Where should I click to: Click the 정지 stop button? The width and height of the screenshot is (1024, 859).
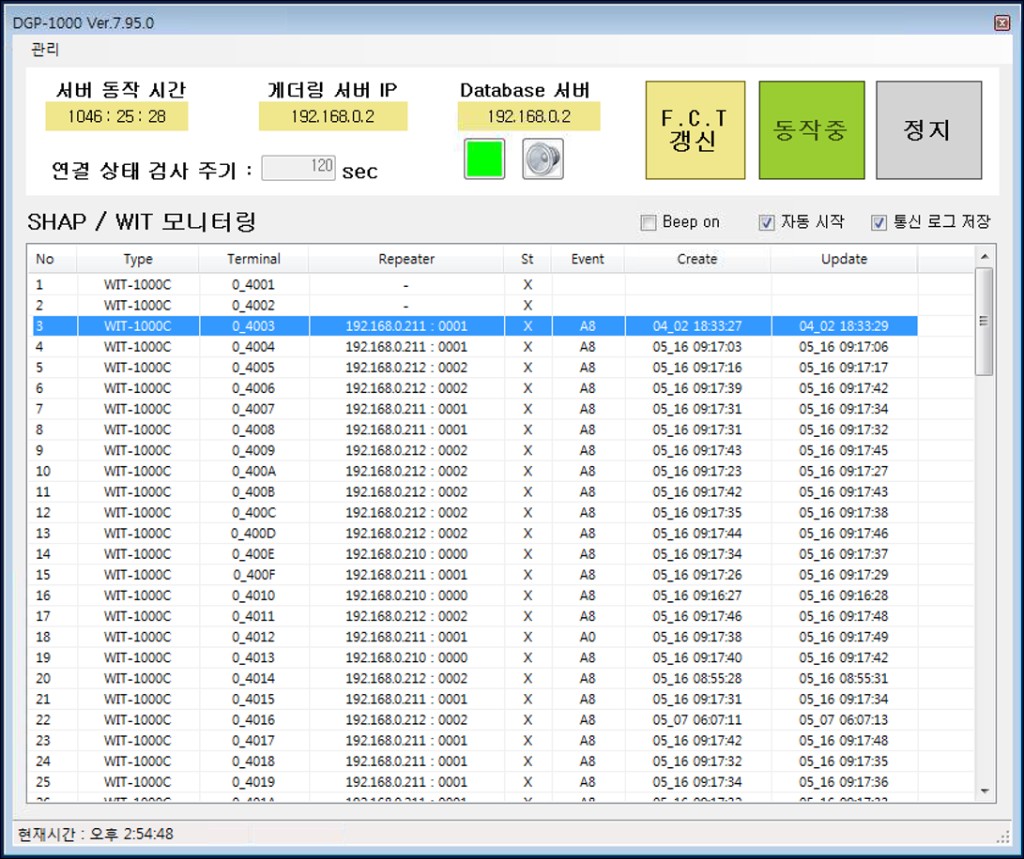point(928,130)
